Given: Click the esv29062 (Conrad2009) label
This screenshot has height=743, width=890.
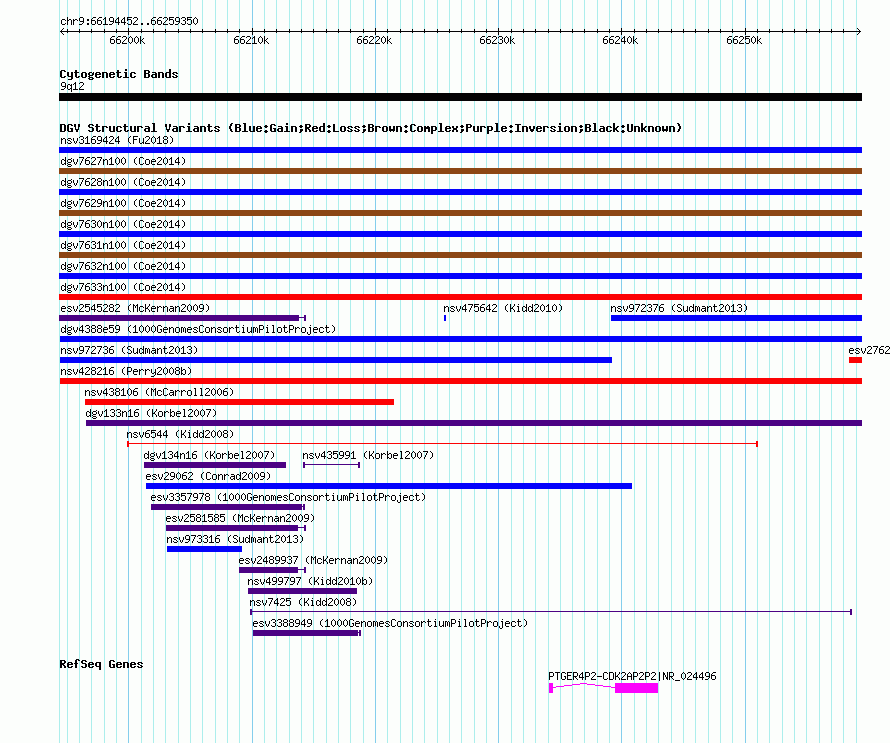Looking at the screenshot, I should (x=208, y=476).
